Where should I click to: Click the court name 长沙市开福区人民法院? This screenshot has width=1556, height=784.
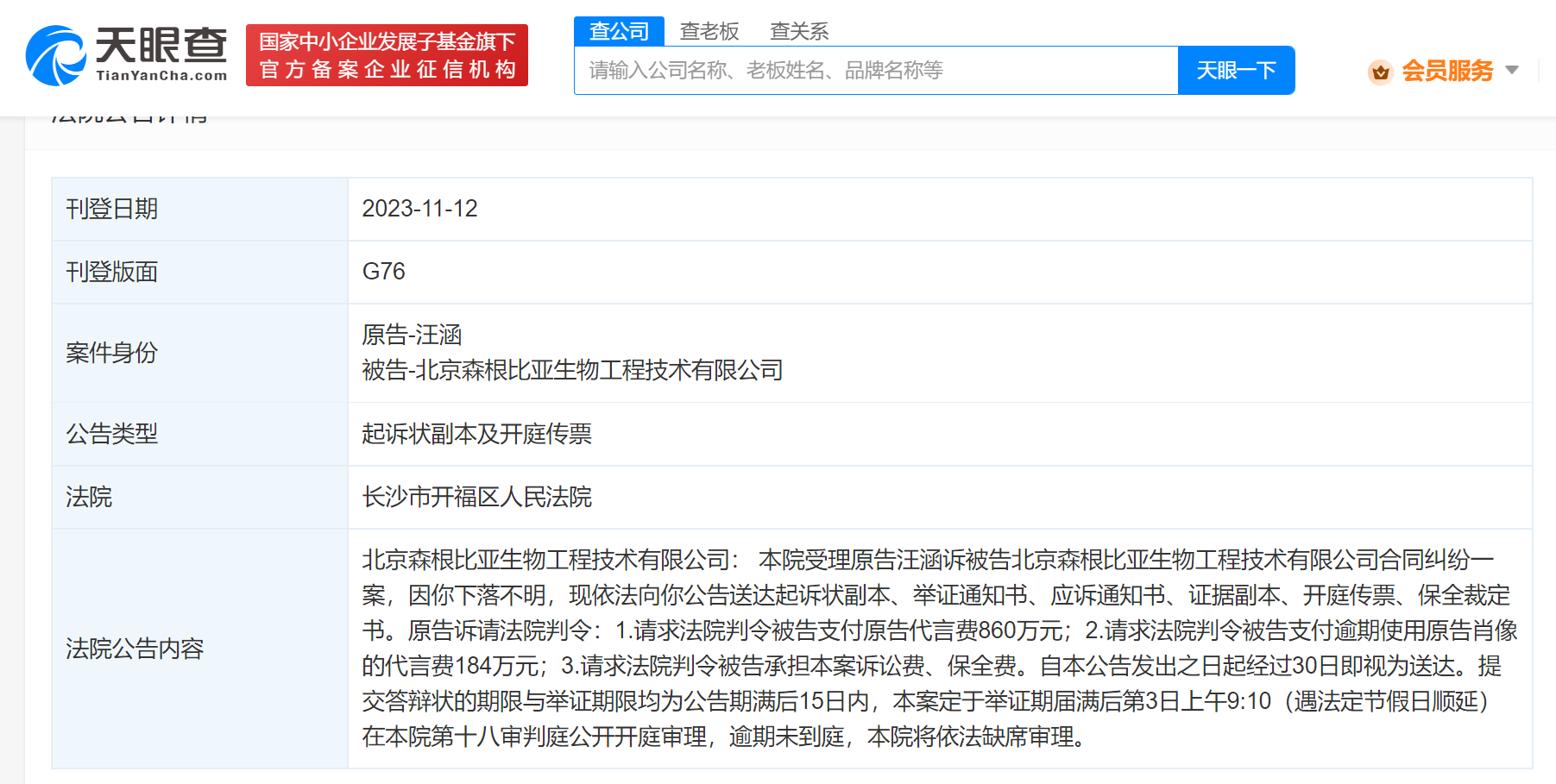476,497
